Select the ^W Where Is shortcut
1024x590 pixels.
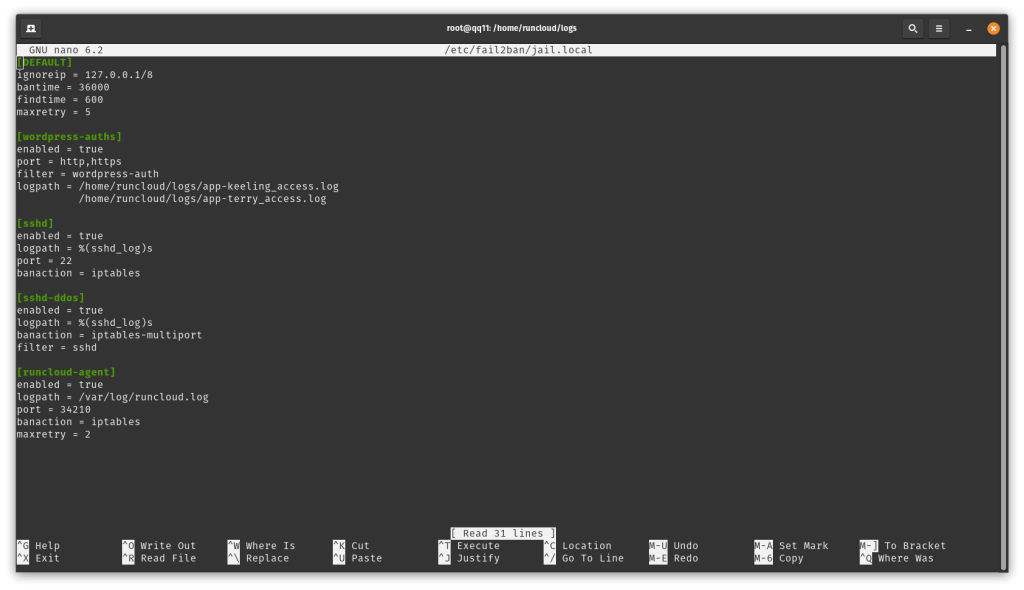point(260,546)
